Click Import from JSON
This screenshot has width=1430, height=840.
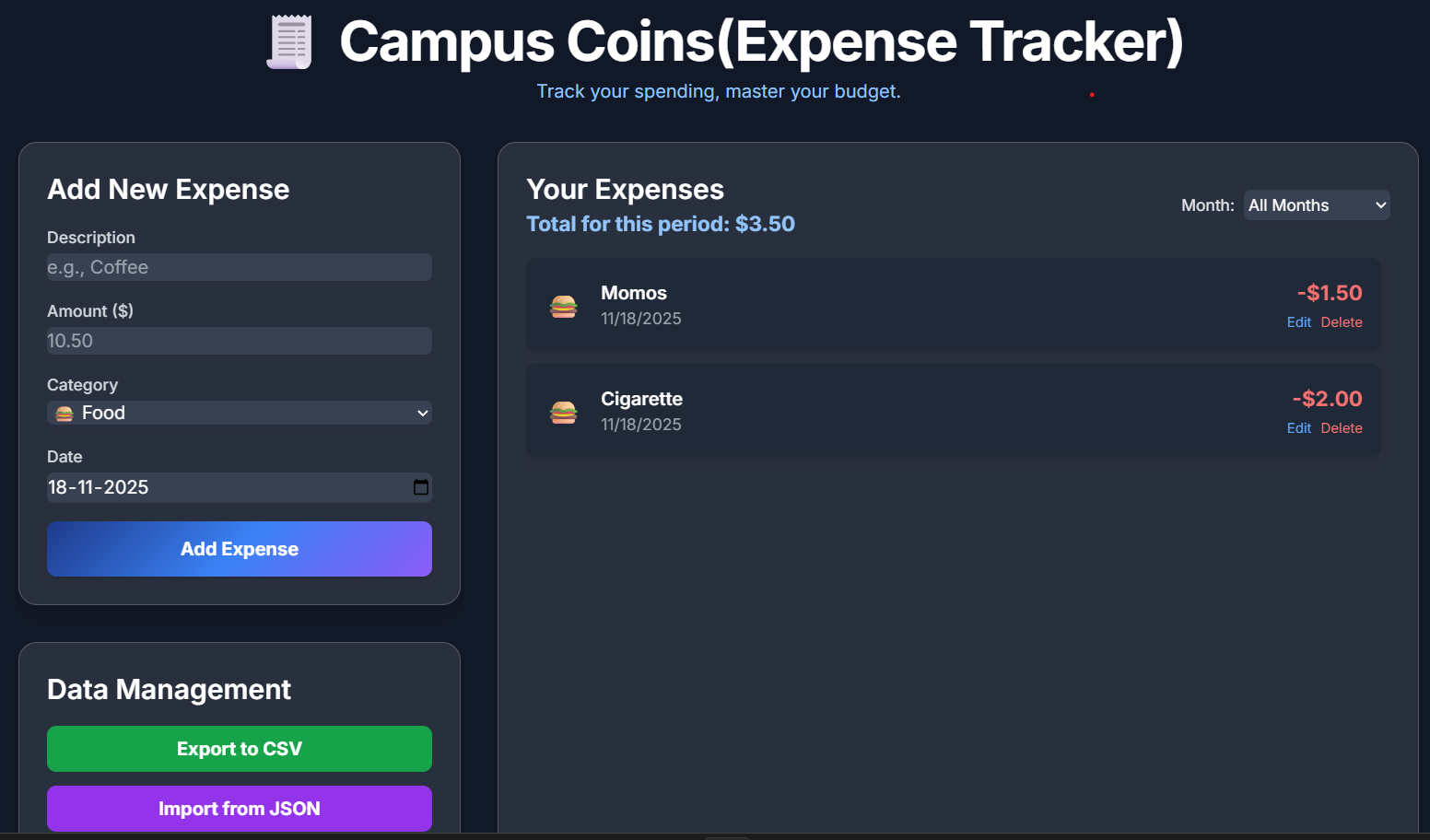[x=239, y=808]
